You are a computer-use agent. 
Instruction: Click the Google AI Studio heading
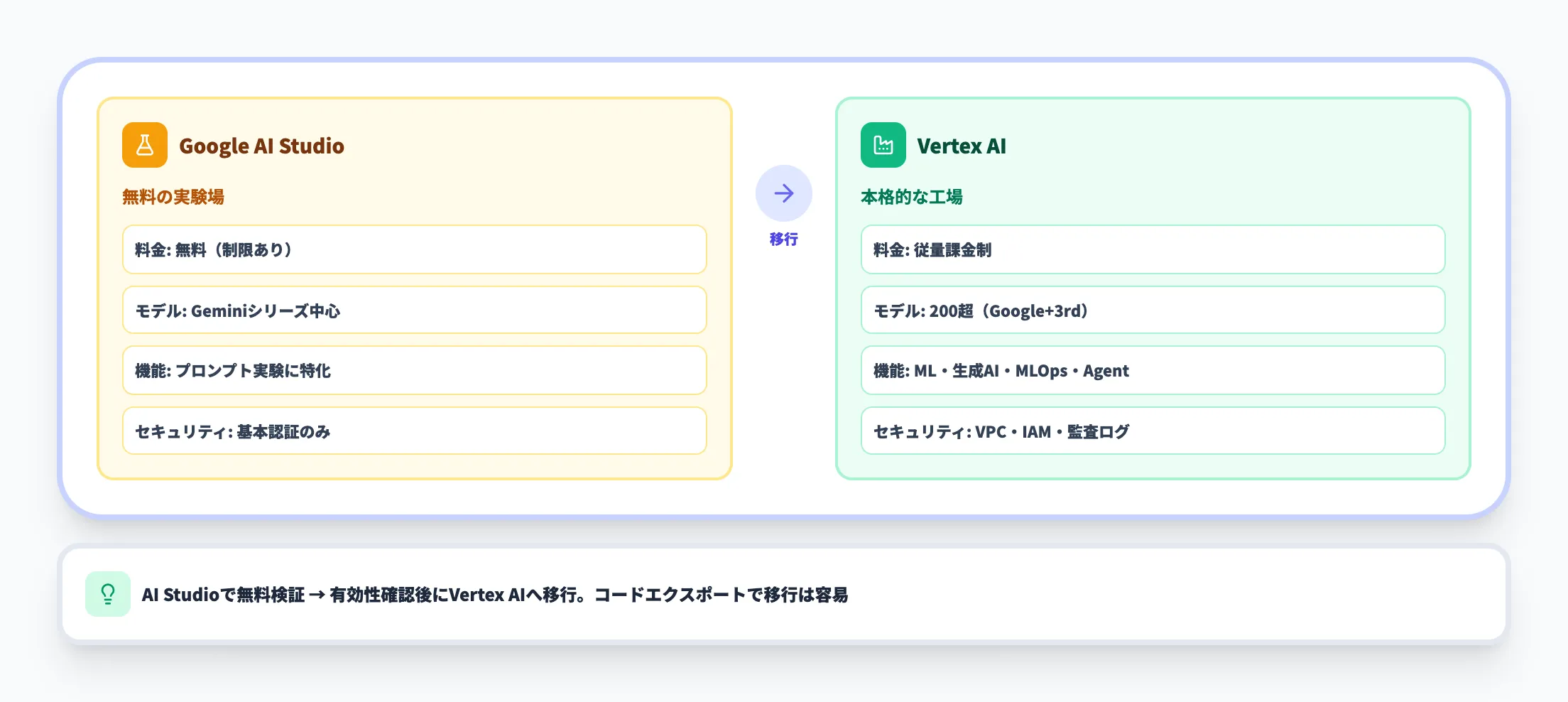(x=262, y=146)
